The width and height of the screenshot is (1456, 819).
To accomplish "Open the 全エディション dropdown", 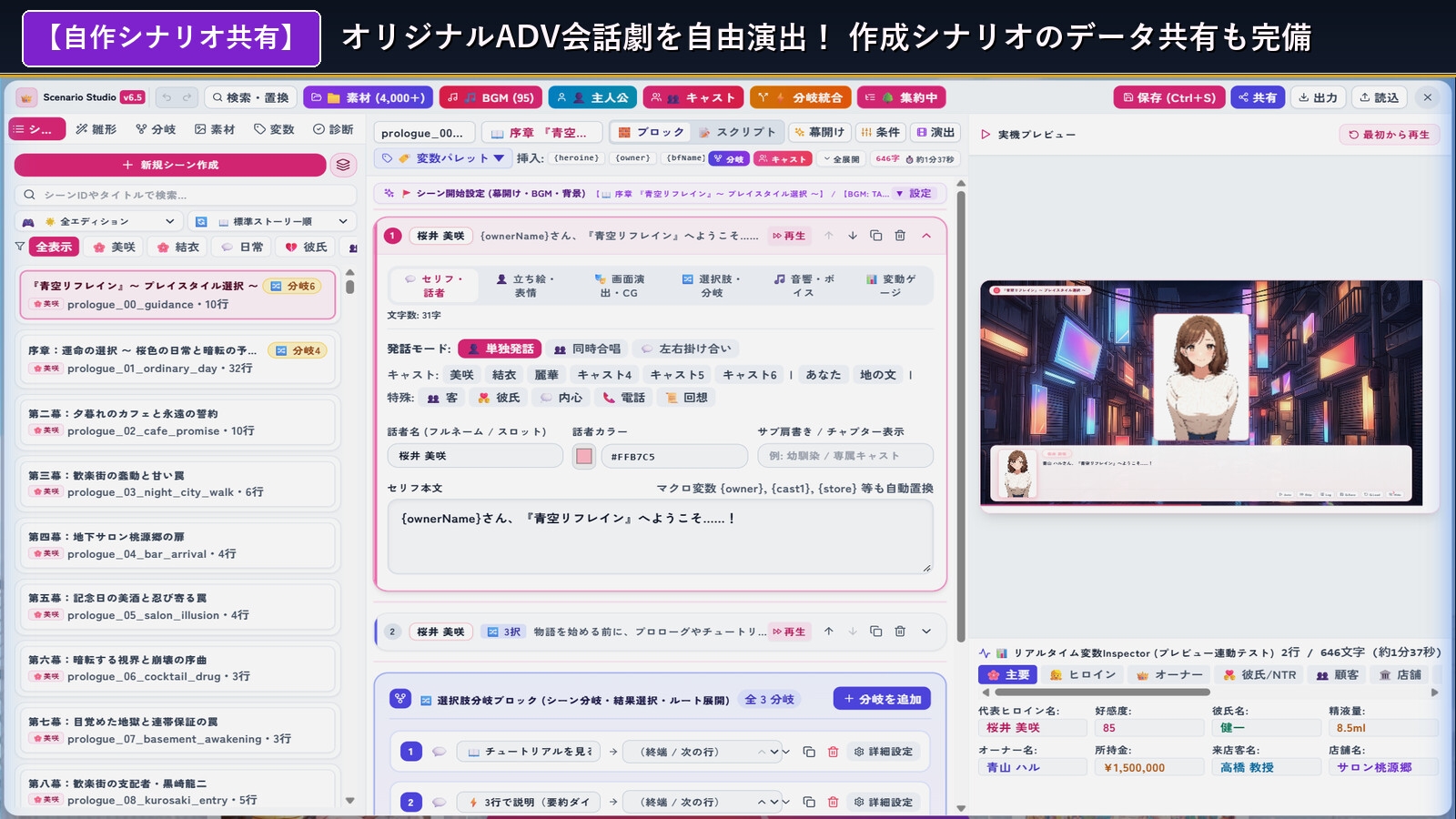I will [x=96, y=221].
